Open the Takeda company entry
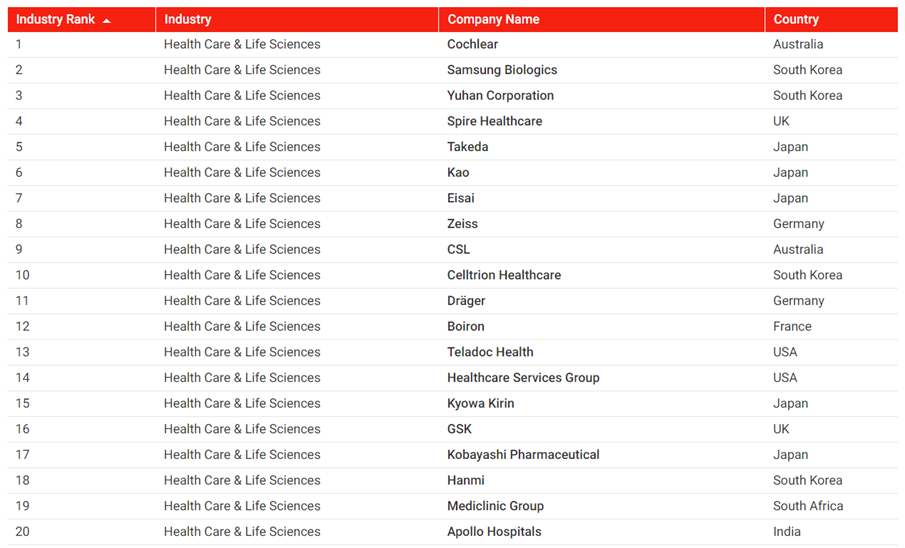The image size is (905, 548). tap(468, 147)
